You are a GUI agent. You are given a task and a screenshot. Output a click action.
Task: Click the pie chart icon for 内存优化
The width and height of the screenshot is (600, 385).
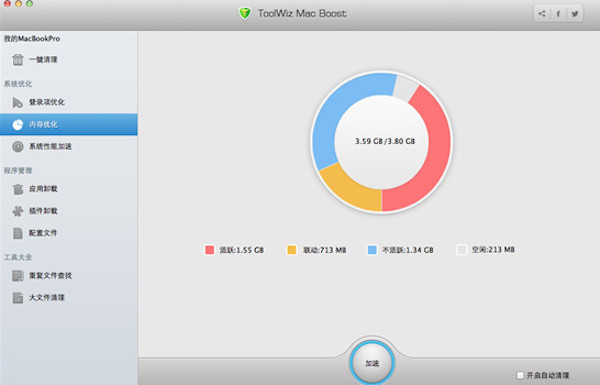[18, 124]
